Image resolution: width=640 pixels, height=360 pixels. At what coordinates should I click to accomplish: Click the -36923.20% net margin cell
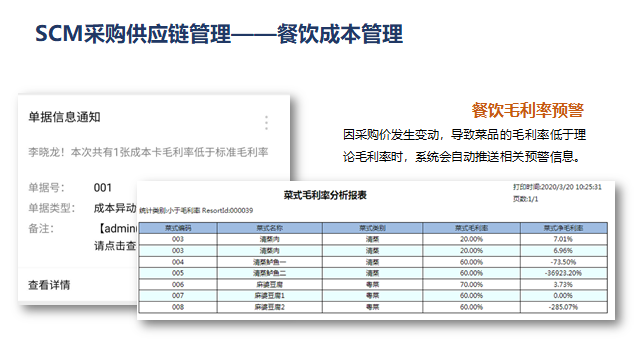pos(563,273)
